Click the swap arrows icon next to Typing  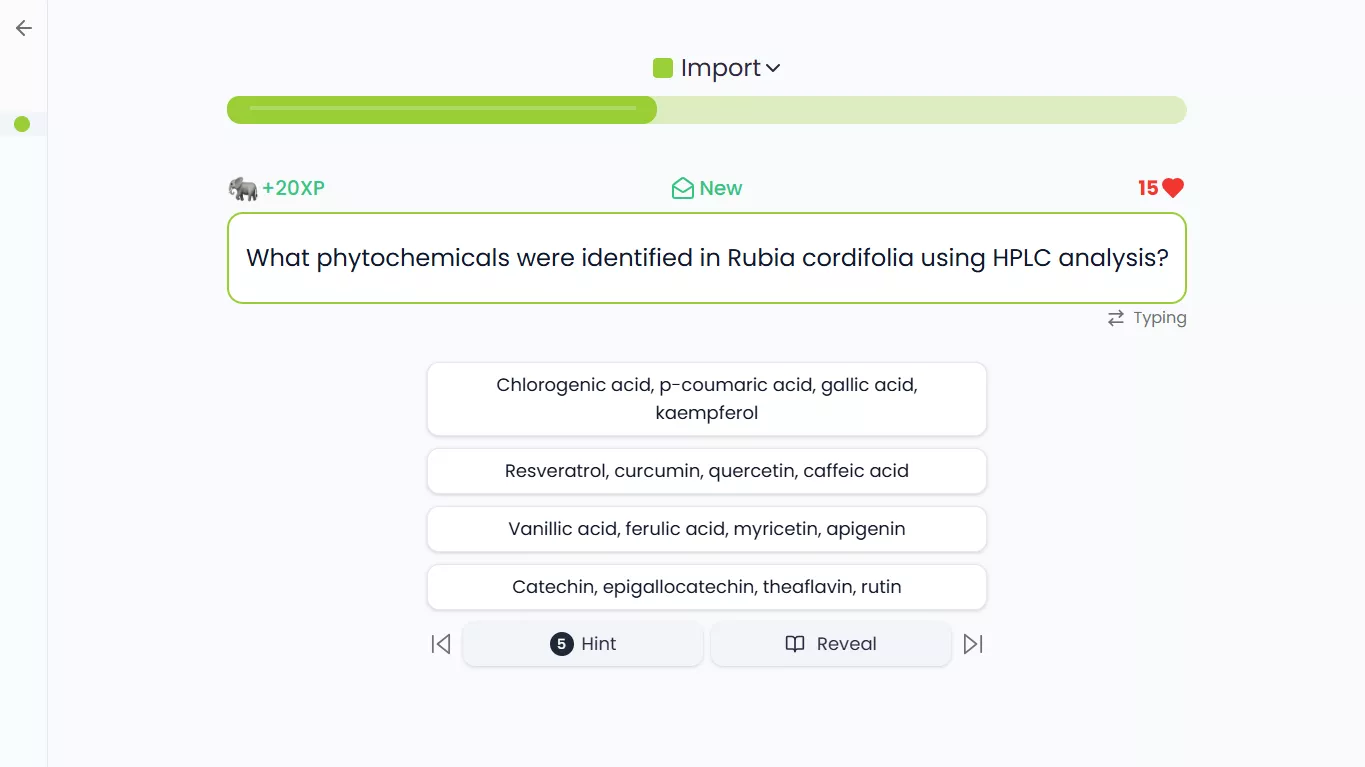click(1115, 317)
